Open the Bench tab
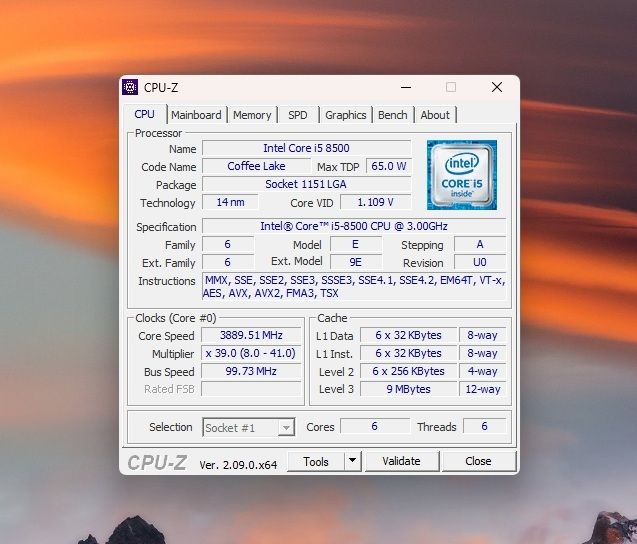 (392, 115)
